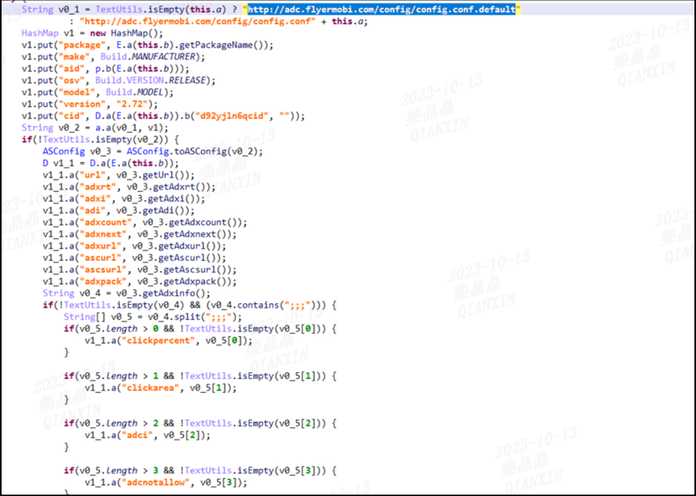
Task: Select the "new HashMap()" constructor call
Action: [127, 33]
